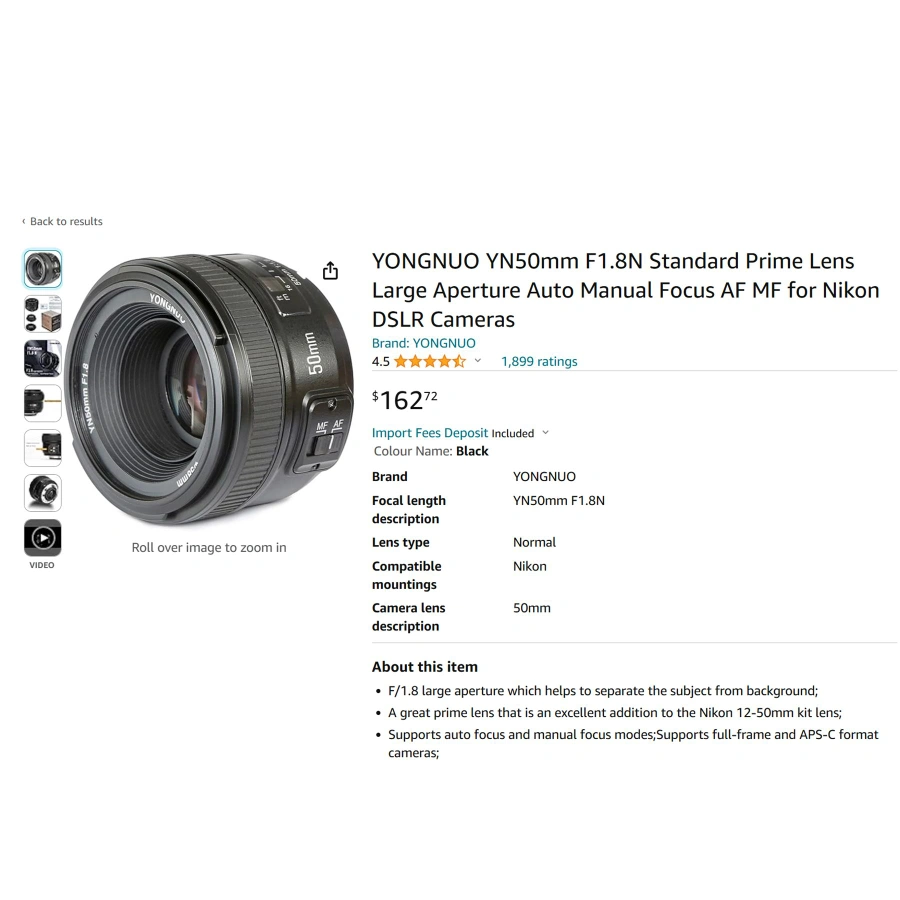Image resolution: width=900 pixels, height=900 pixels.
Task: Click the share icon above the lens image
Action: tap(330, 270)
